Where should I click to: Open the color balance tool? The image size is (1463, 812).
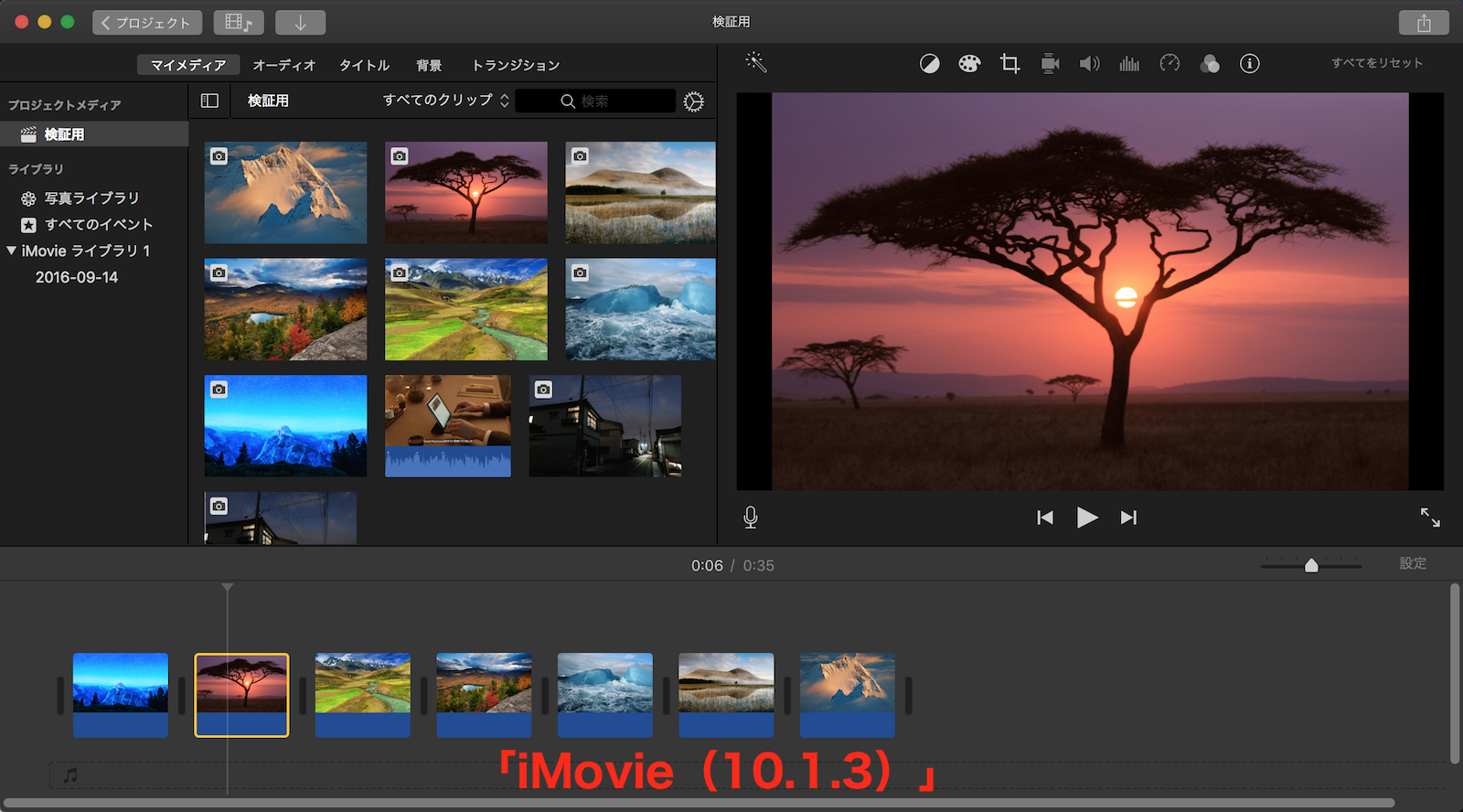coord(929,63)
